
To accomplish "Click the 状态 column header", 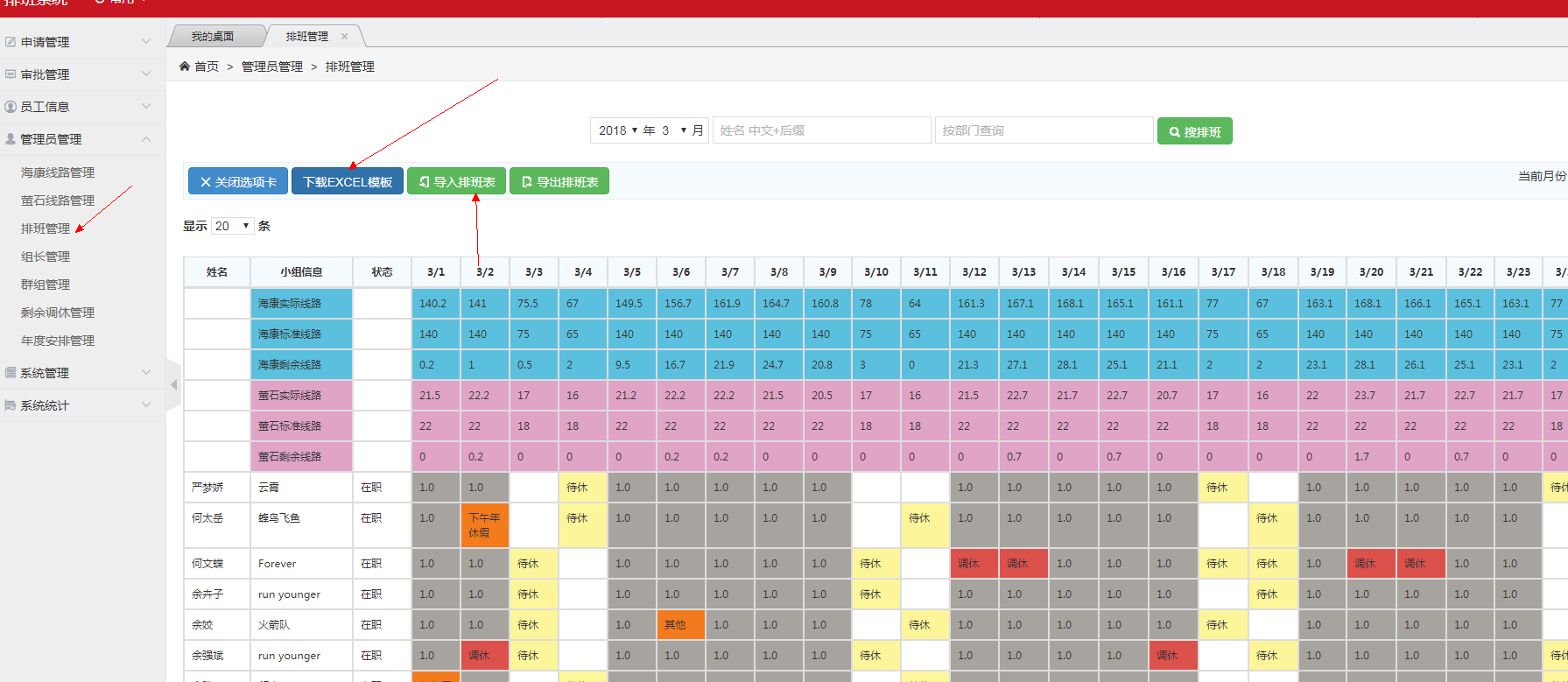I will point(382,272).
